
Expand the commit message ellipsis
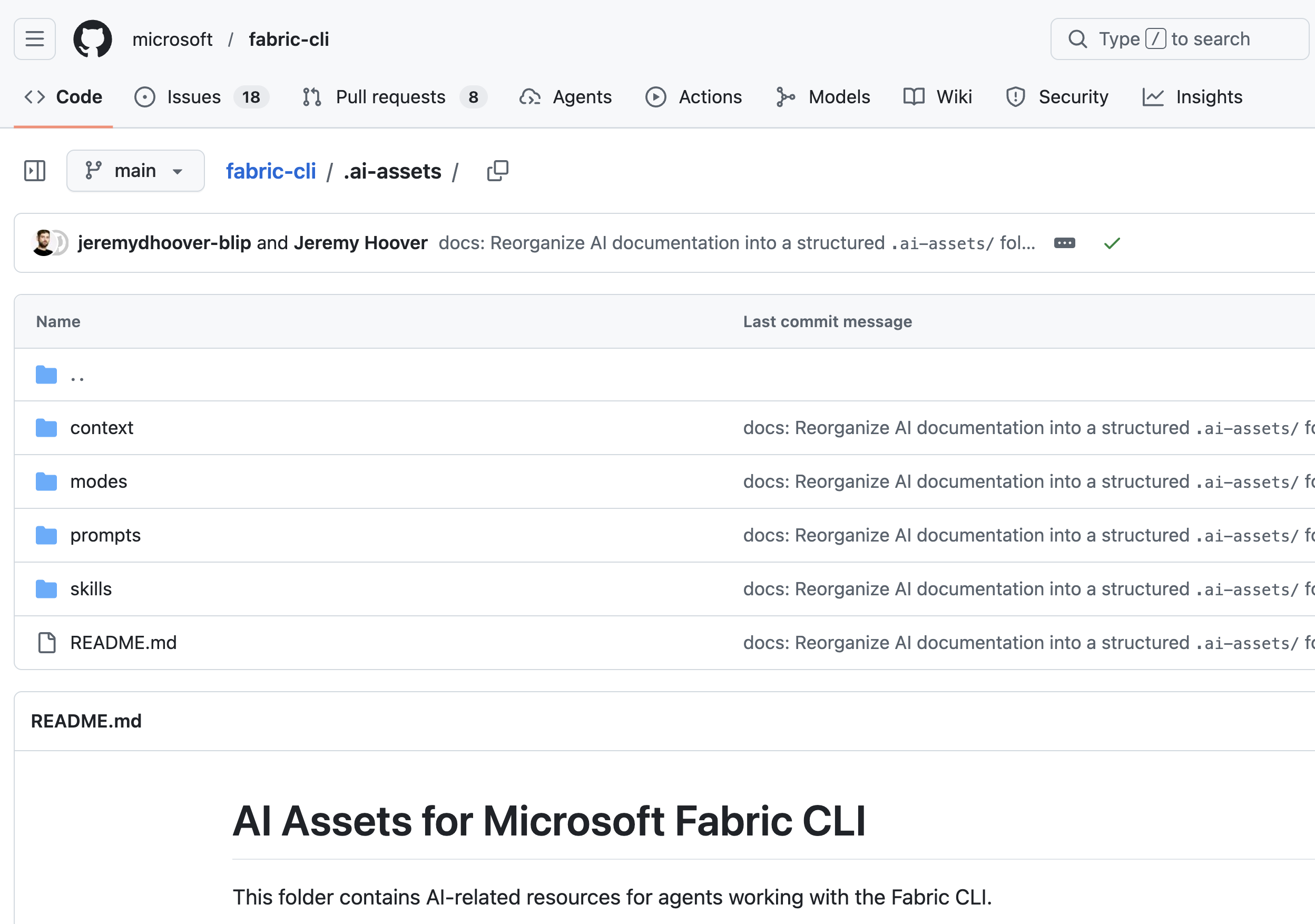point(1065,243)
